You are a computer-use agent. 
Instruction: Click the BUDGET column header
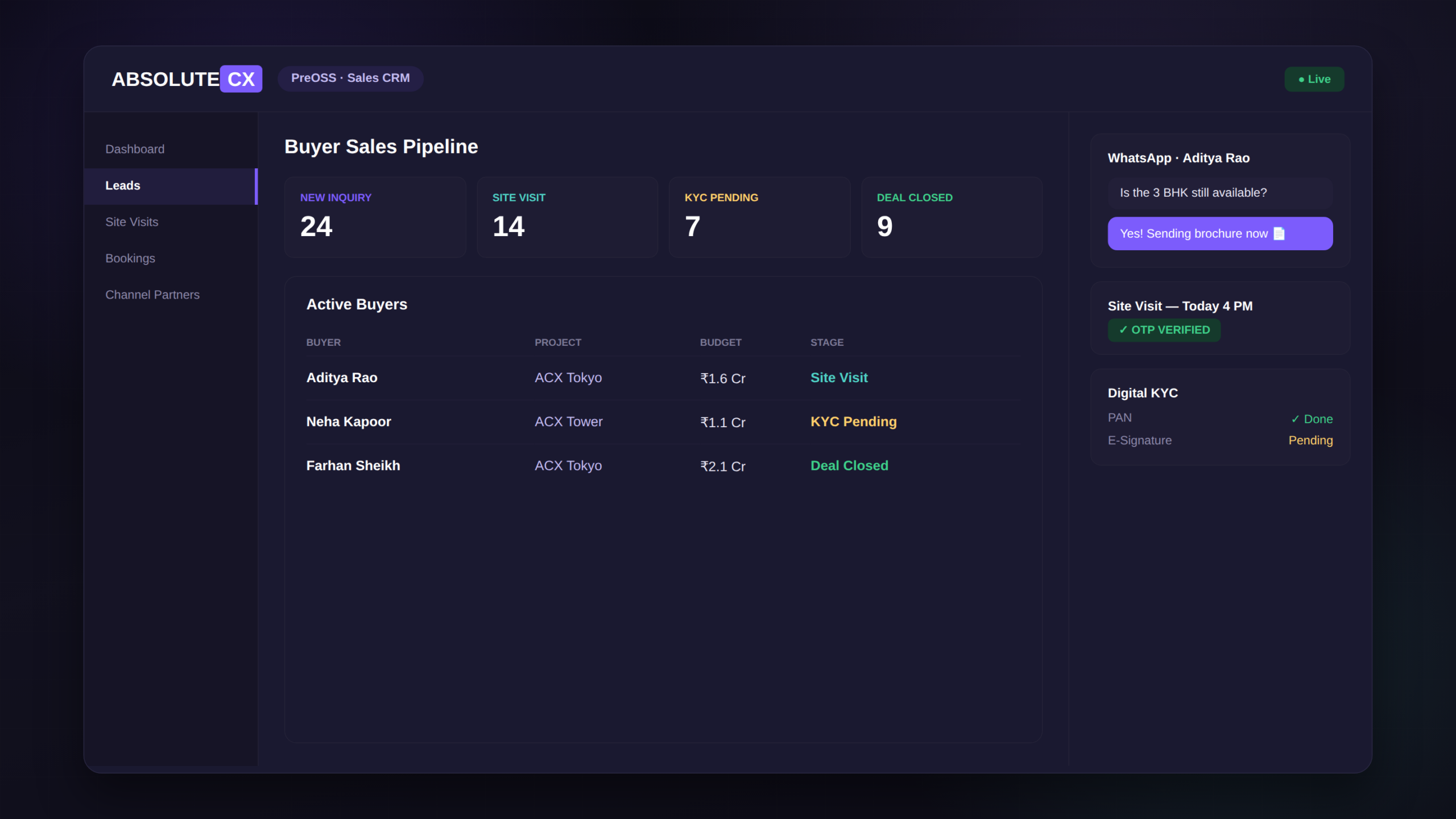tap(721, 342)
